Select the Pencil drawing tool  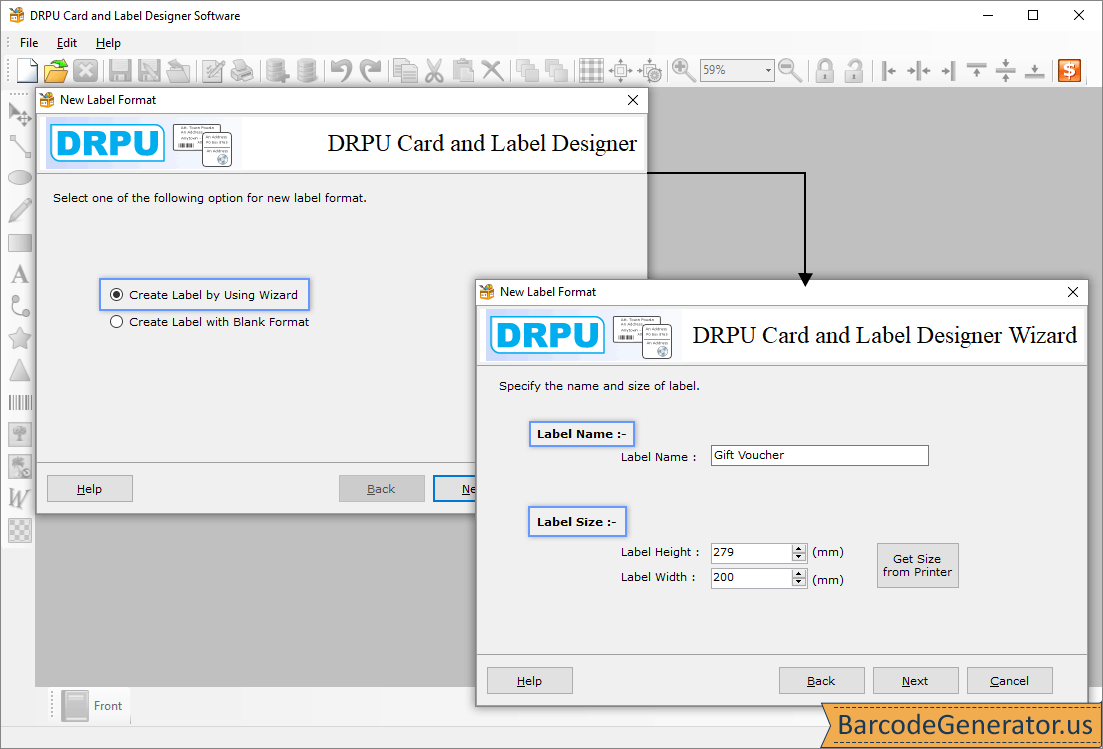point(20,210)
